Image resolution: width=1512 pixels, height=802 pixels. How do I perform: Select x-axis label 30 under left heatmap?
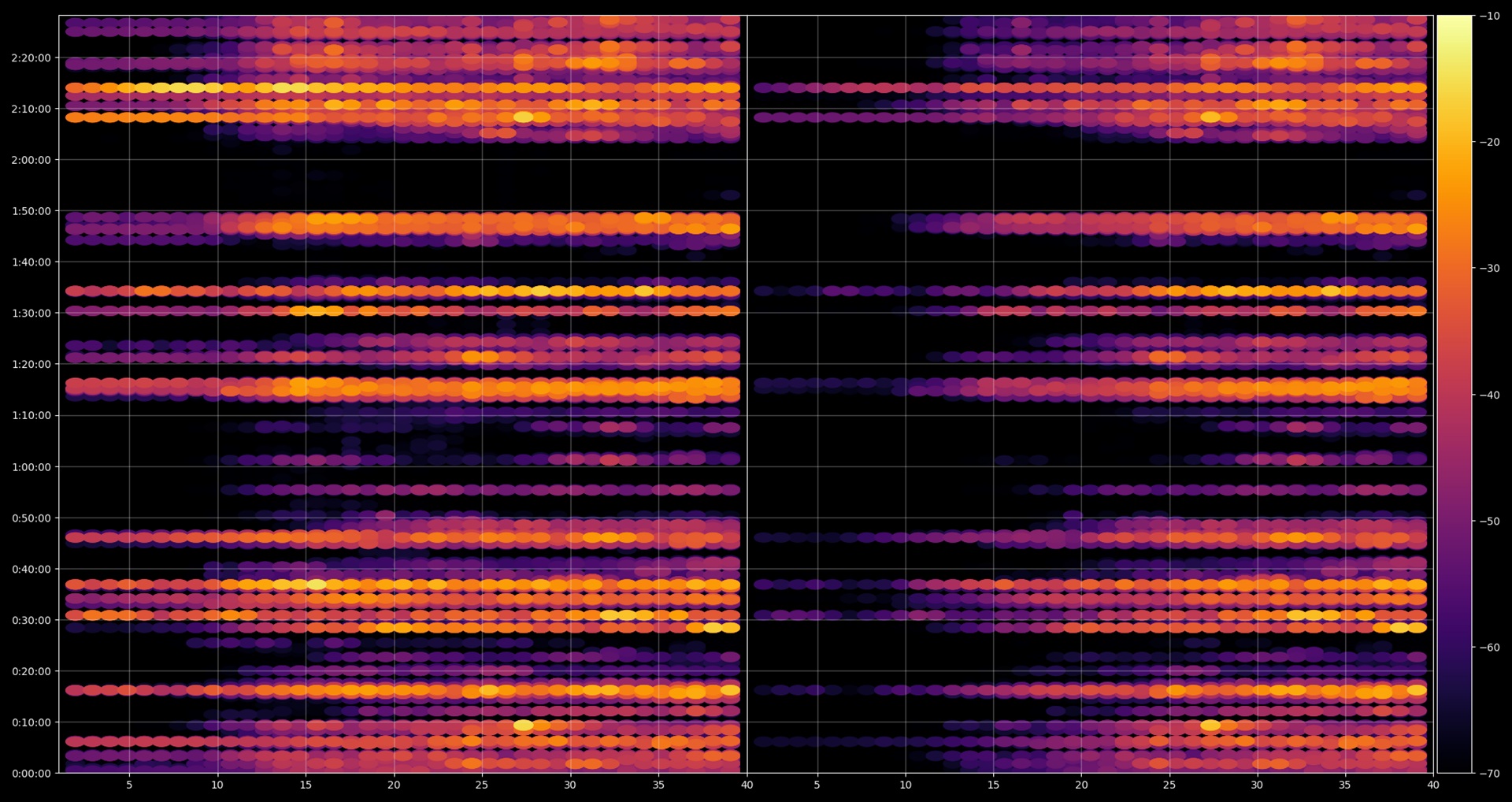coord(570,785)
